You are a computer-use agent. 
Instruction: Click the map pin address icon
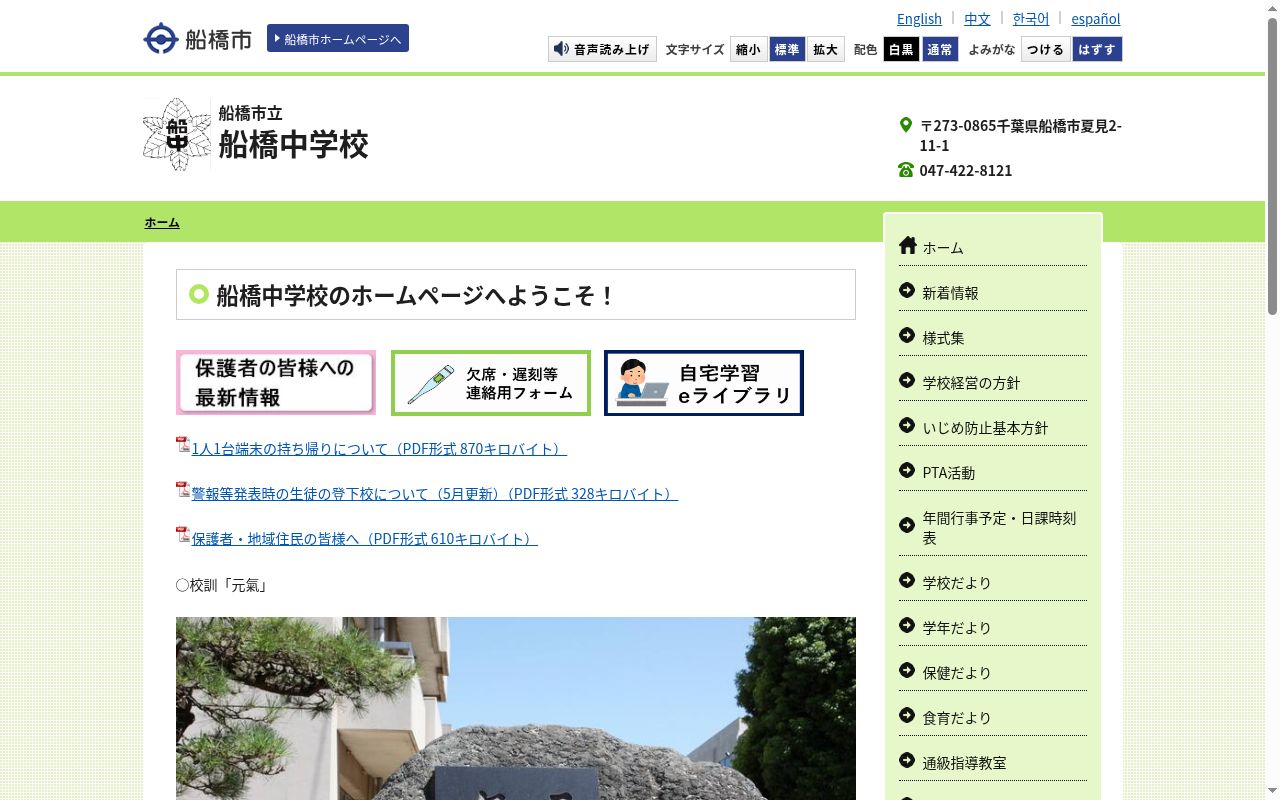tap(906, 125)
